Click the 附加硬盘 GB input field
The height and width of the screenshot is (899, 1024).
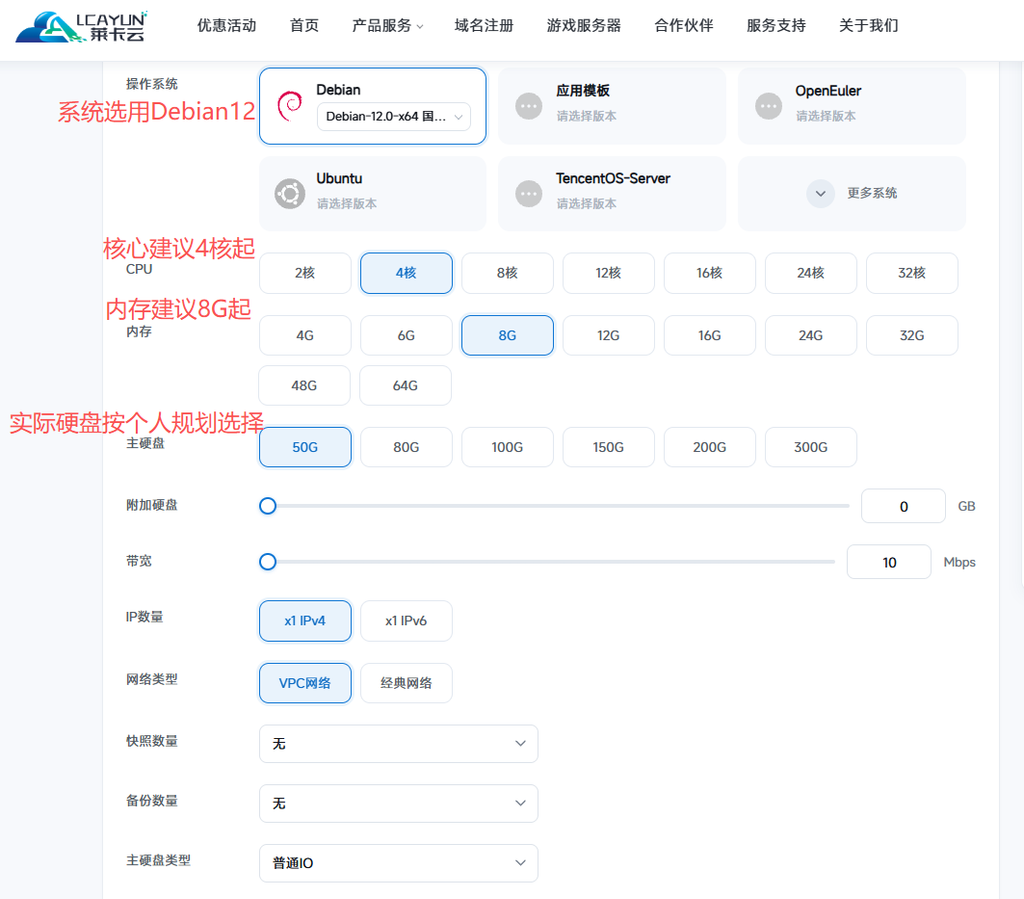pos(903,506)
